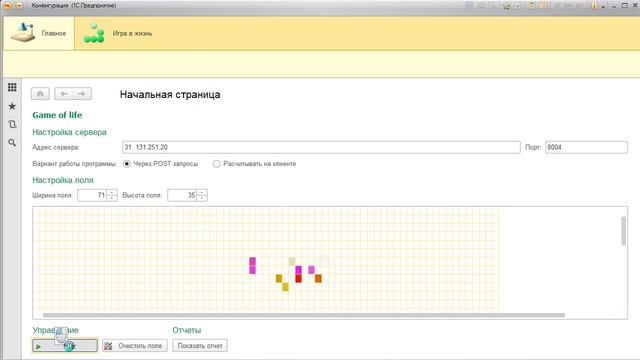
Task: Click the green star icon in title bar
Action: tap(507, 6)
